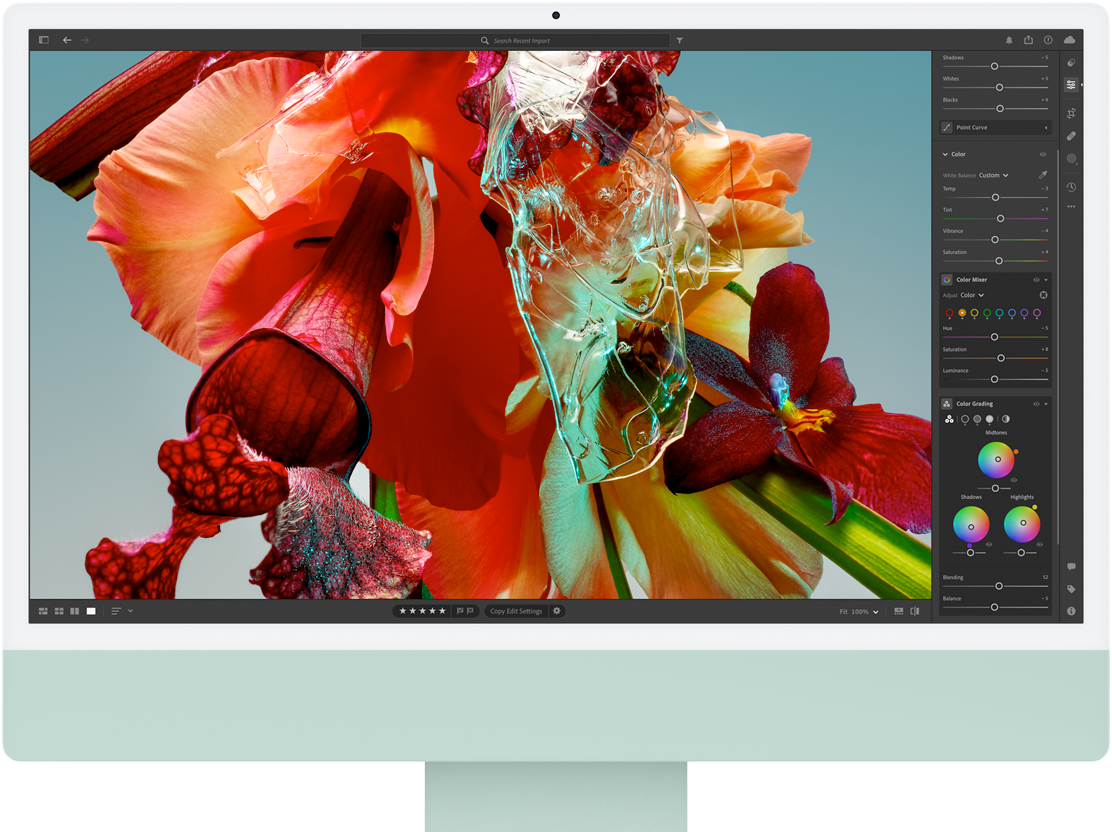The image size is (1112, 832).
Task: Select the orange color in Color Mixer
Action: point(962,313)
